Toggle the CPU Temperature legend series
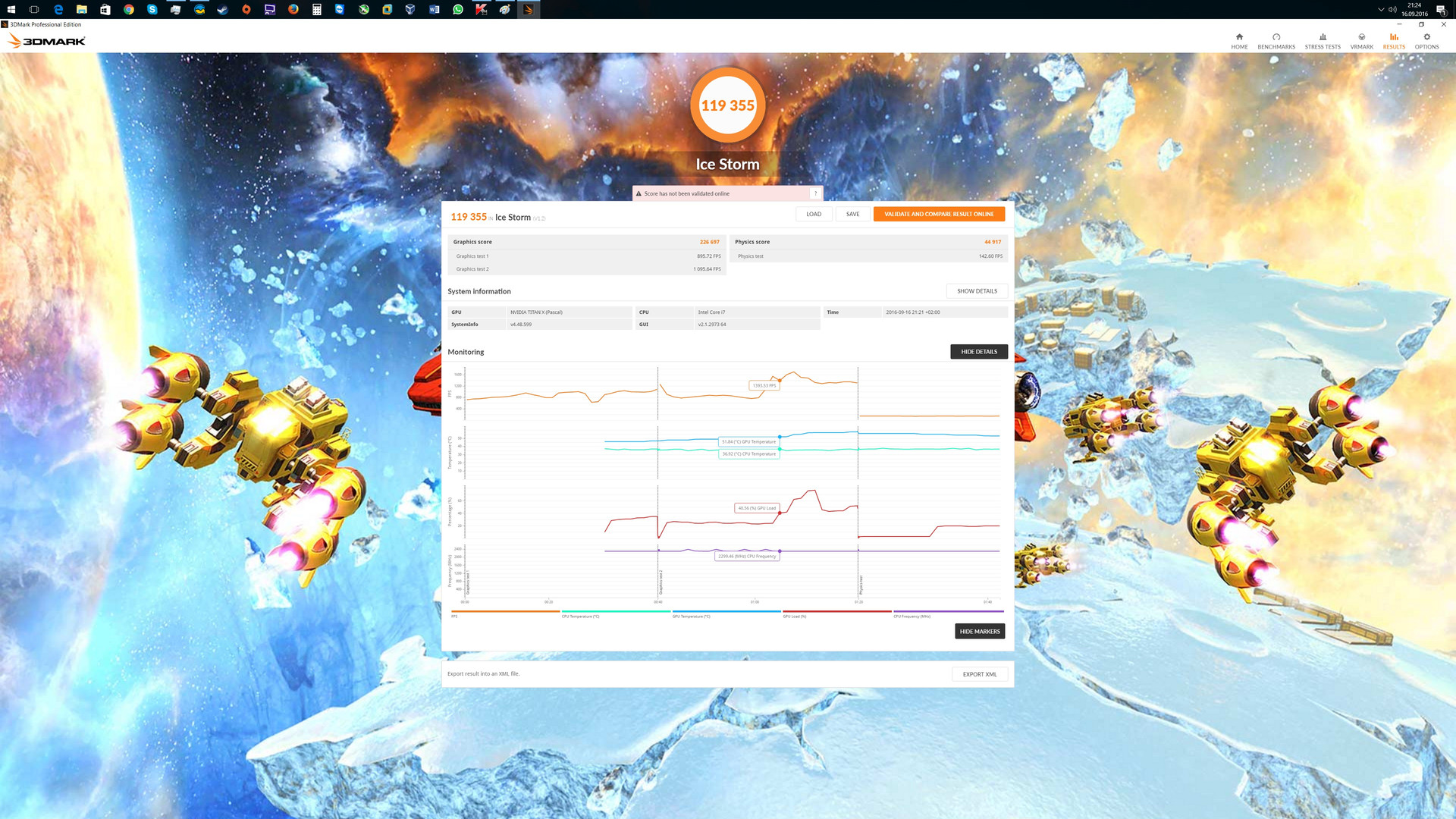 616,613
